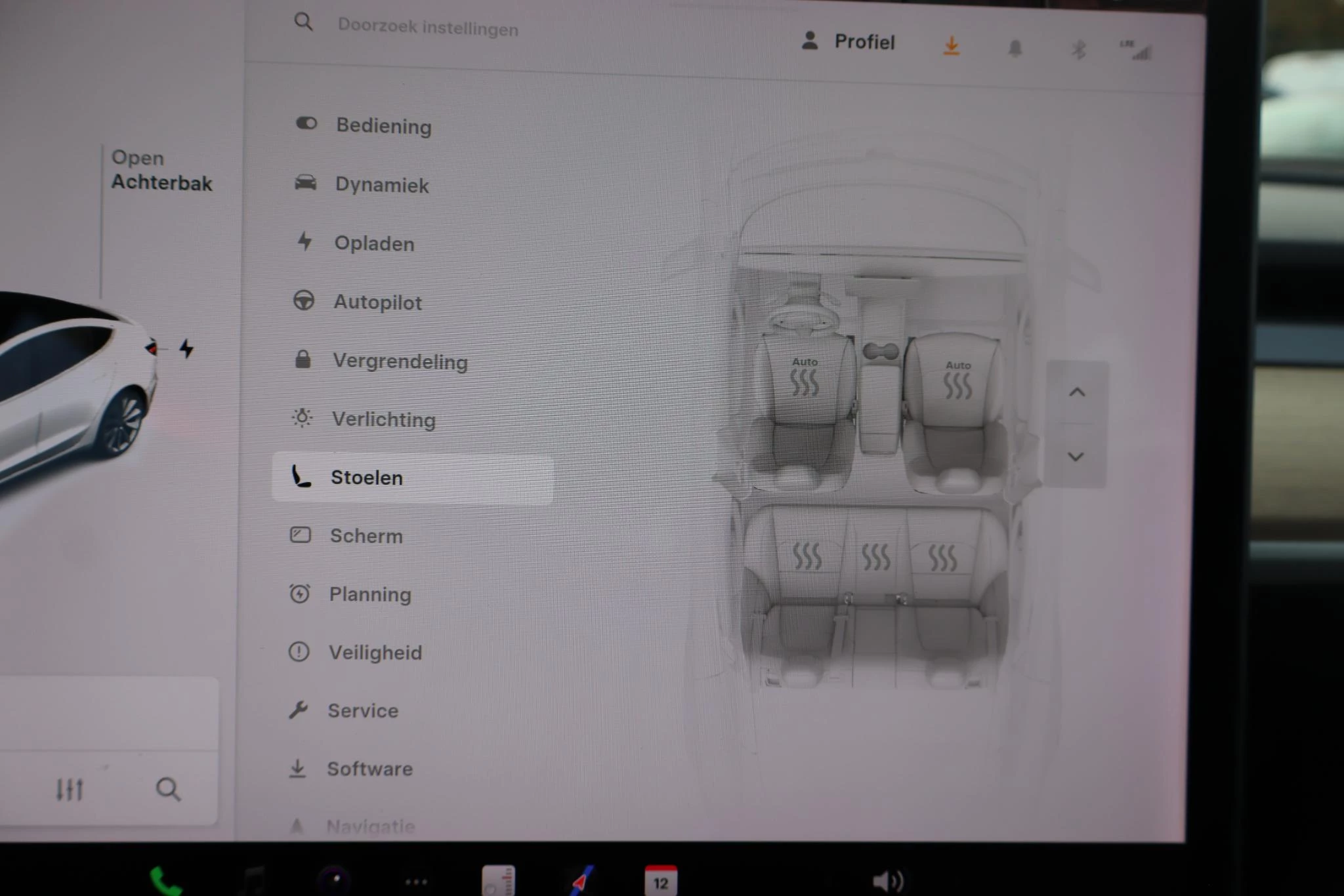Screen dimensions: 1344x896
Task: Open Bluetooth settings from the status bar
Action: point(1078,49)
